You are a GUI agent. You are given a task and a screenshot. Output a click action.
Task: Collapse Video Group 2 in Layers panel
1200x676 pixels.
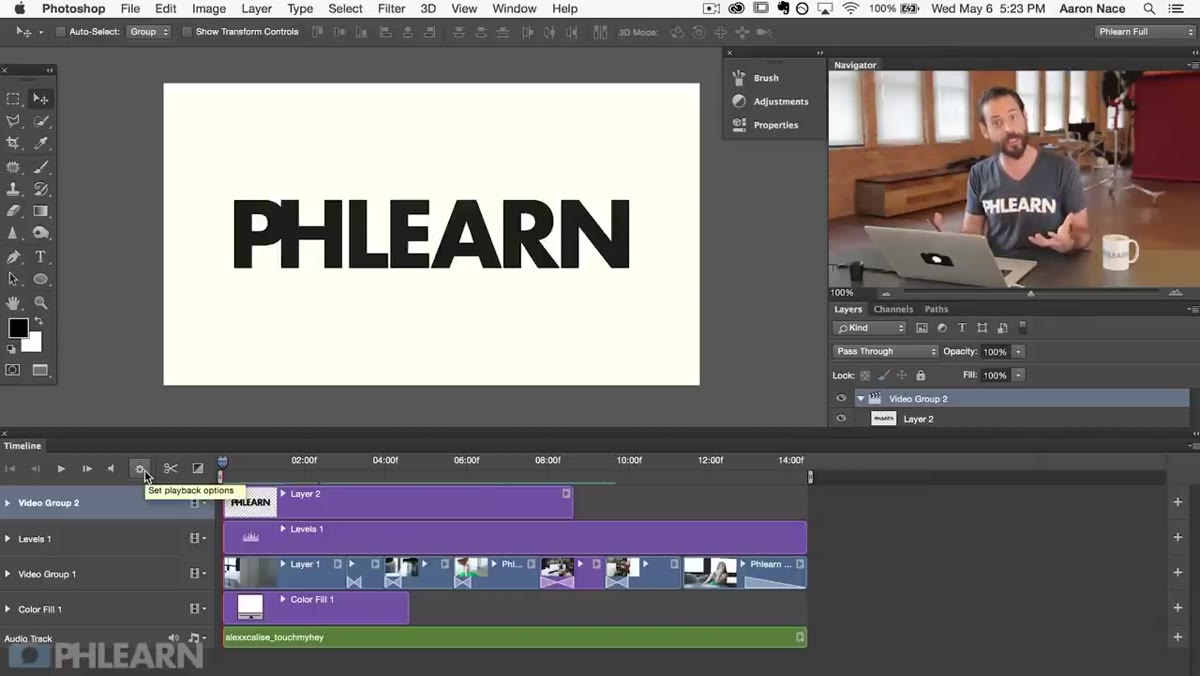pyautogui.click(x=860, y=398)
